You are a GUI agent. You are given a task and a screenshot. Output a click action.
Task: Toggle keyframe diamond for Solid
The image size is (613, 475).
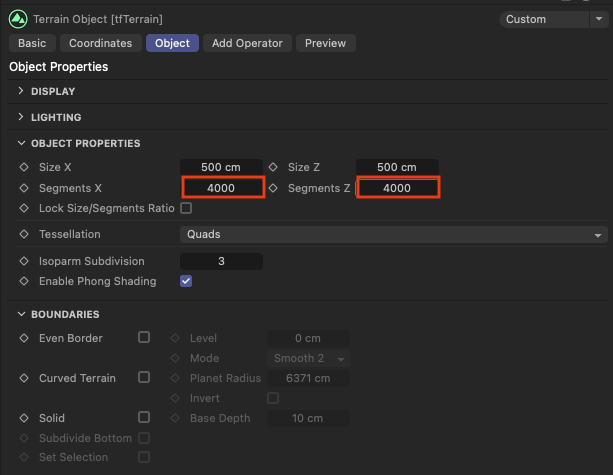tap(24, 418)
